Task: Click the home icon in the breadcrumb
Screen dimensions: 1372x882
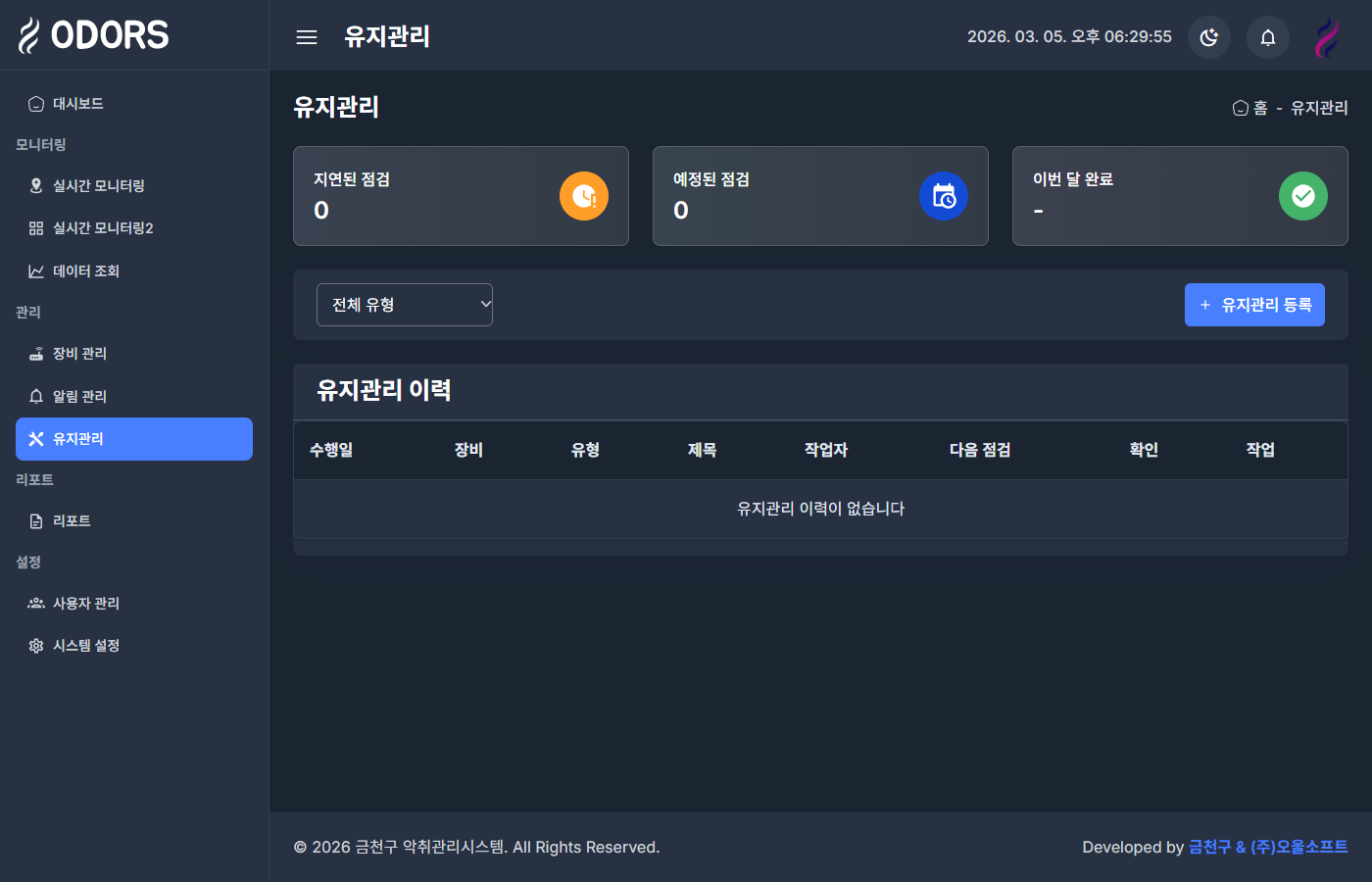Action: pyautogui.click(x=1239, y=108)
